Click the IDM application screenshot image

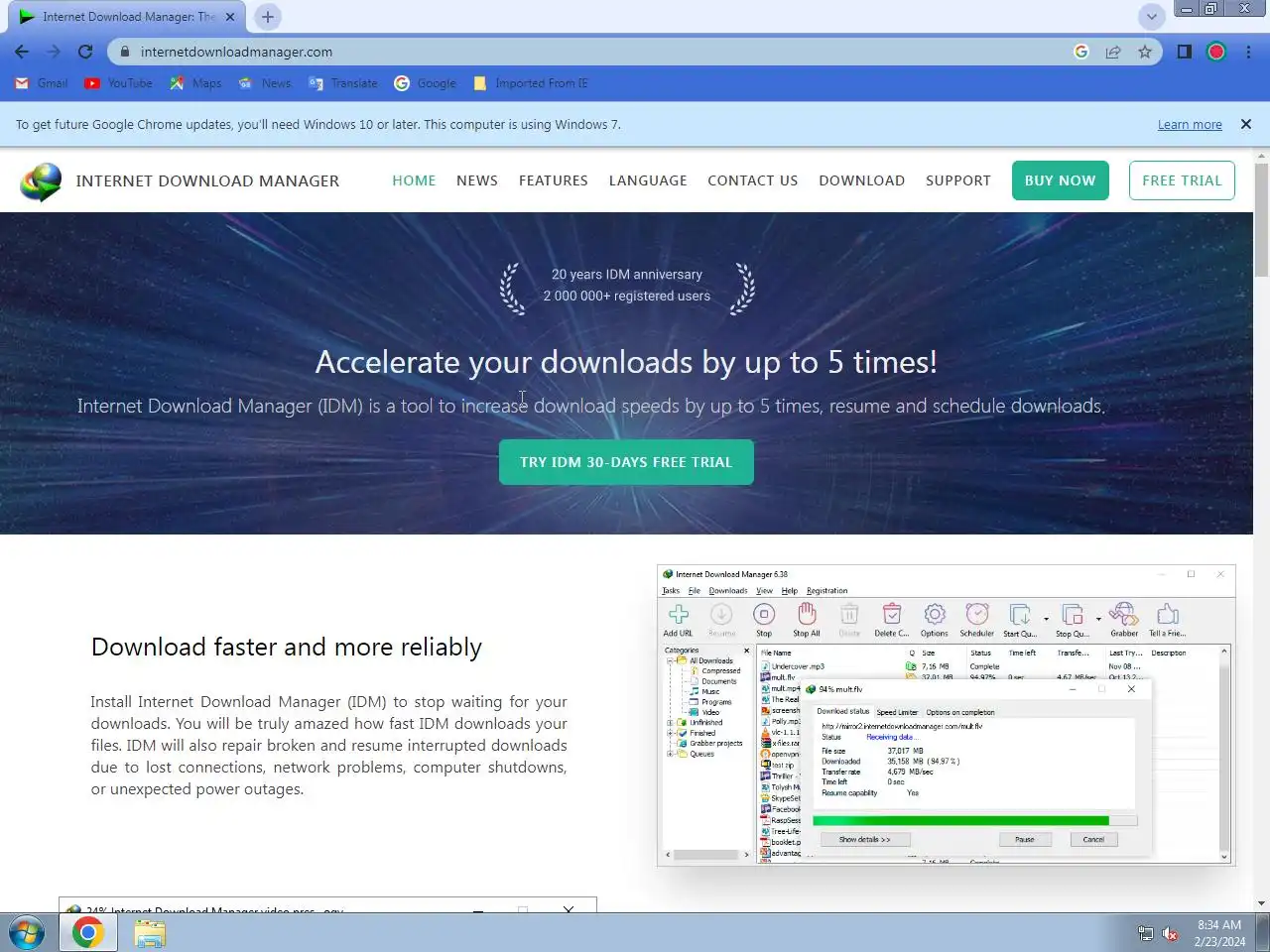pos(947,716)
